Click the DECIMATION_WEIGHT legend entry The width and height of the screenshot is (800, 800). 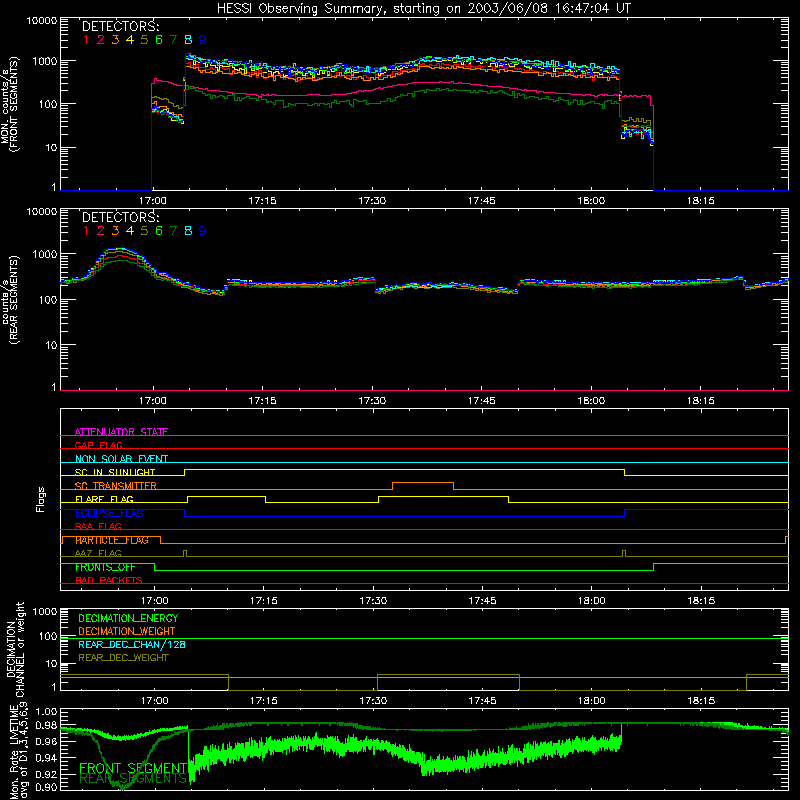127,631
